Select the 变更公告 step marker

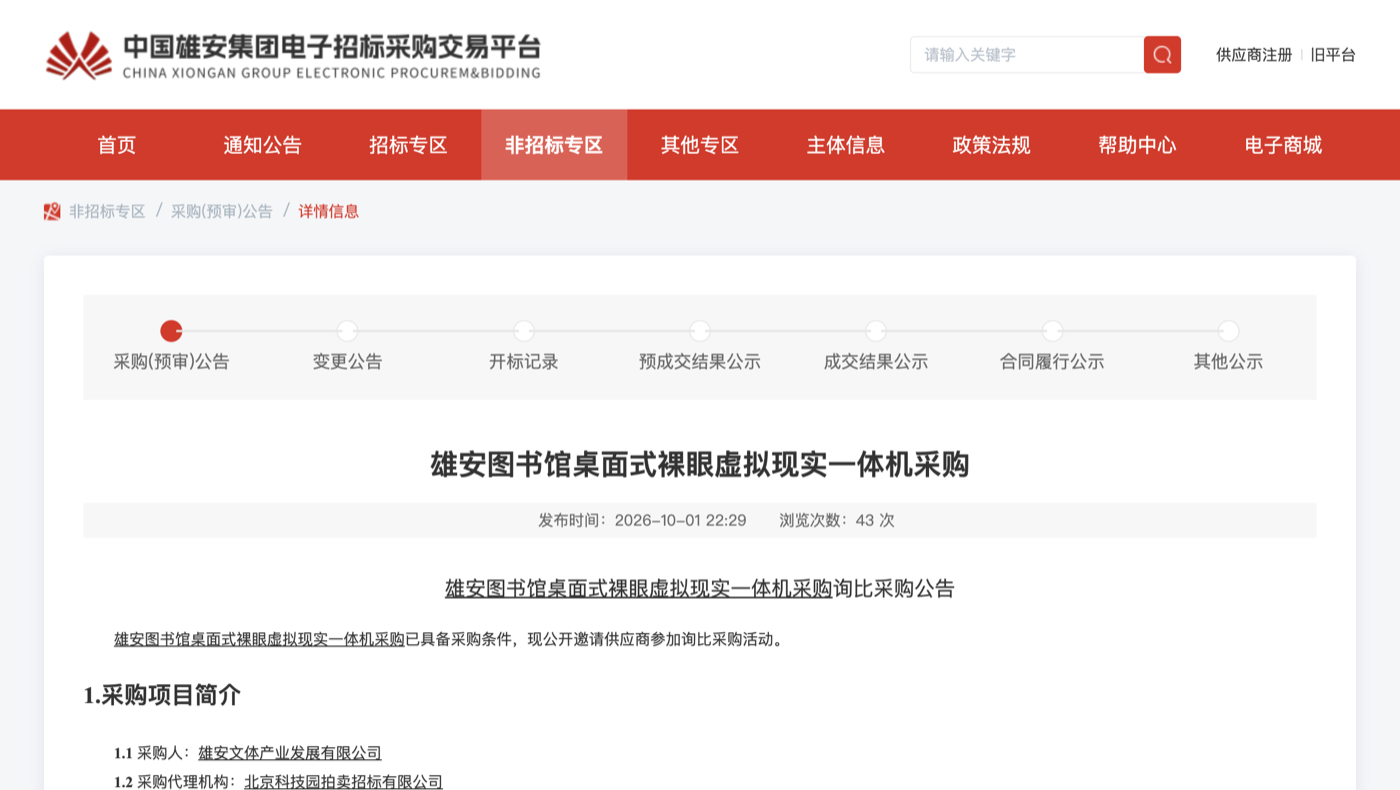point(347,331)
